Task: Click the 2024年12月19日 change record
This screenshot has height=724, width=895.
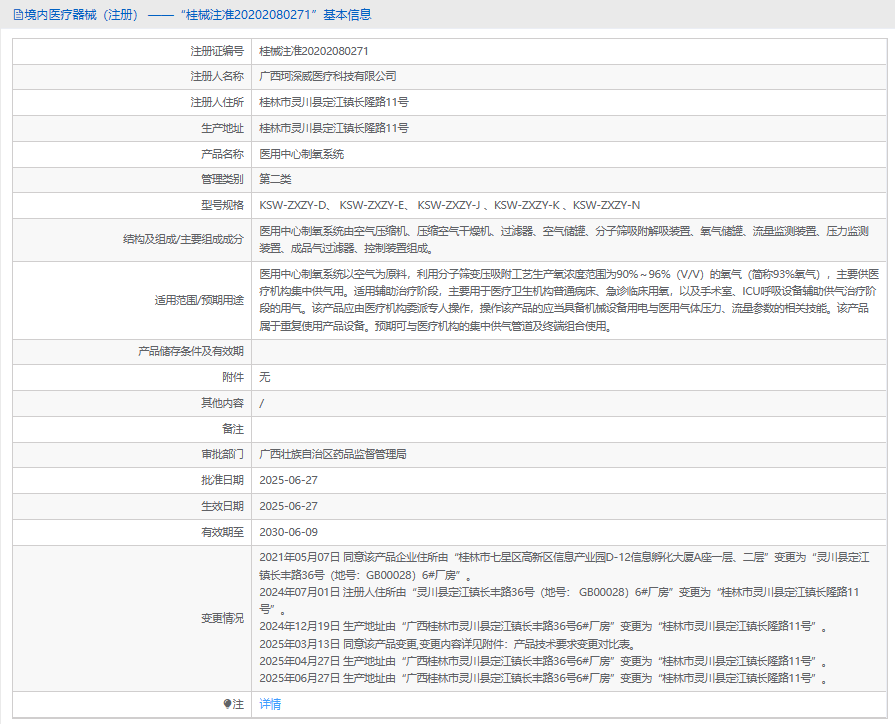Action: pyautogui.click(x=543, y=626)
